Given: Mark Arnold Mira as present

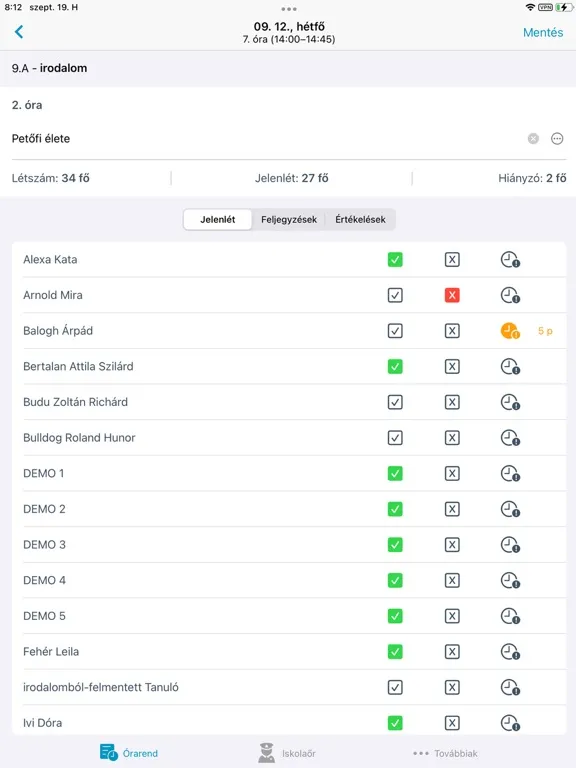Looking at the screenshot, I should coord(395,295).
